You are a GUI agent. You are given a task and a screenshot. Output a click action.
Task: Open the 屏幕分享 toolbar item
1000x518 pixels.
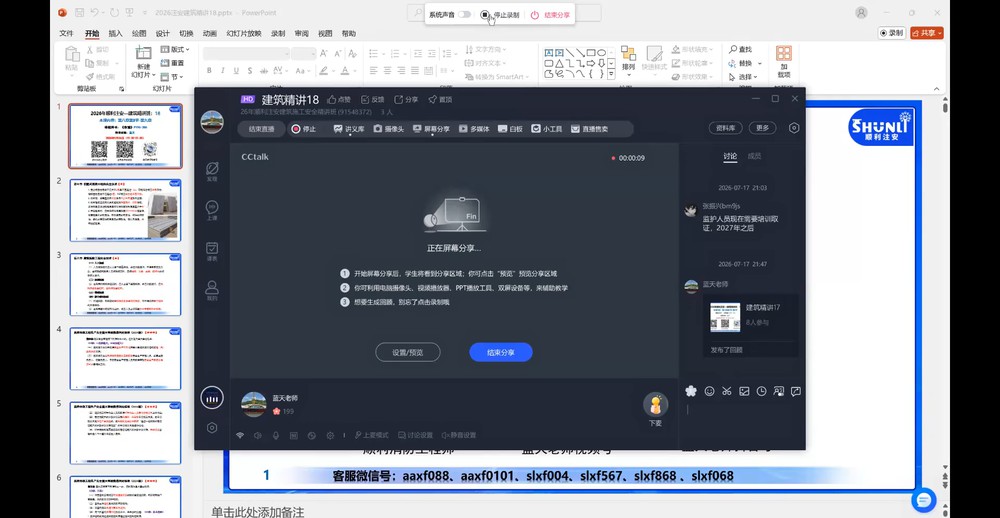[x=431, y=129]
